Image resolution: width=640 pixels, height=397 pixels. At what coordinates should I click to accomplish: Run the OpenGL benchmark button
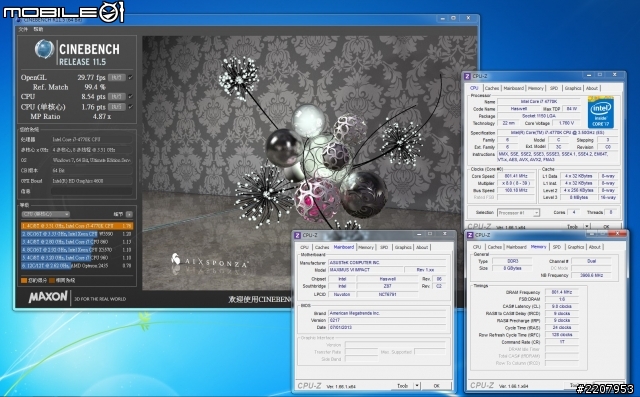(116, 77)
